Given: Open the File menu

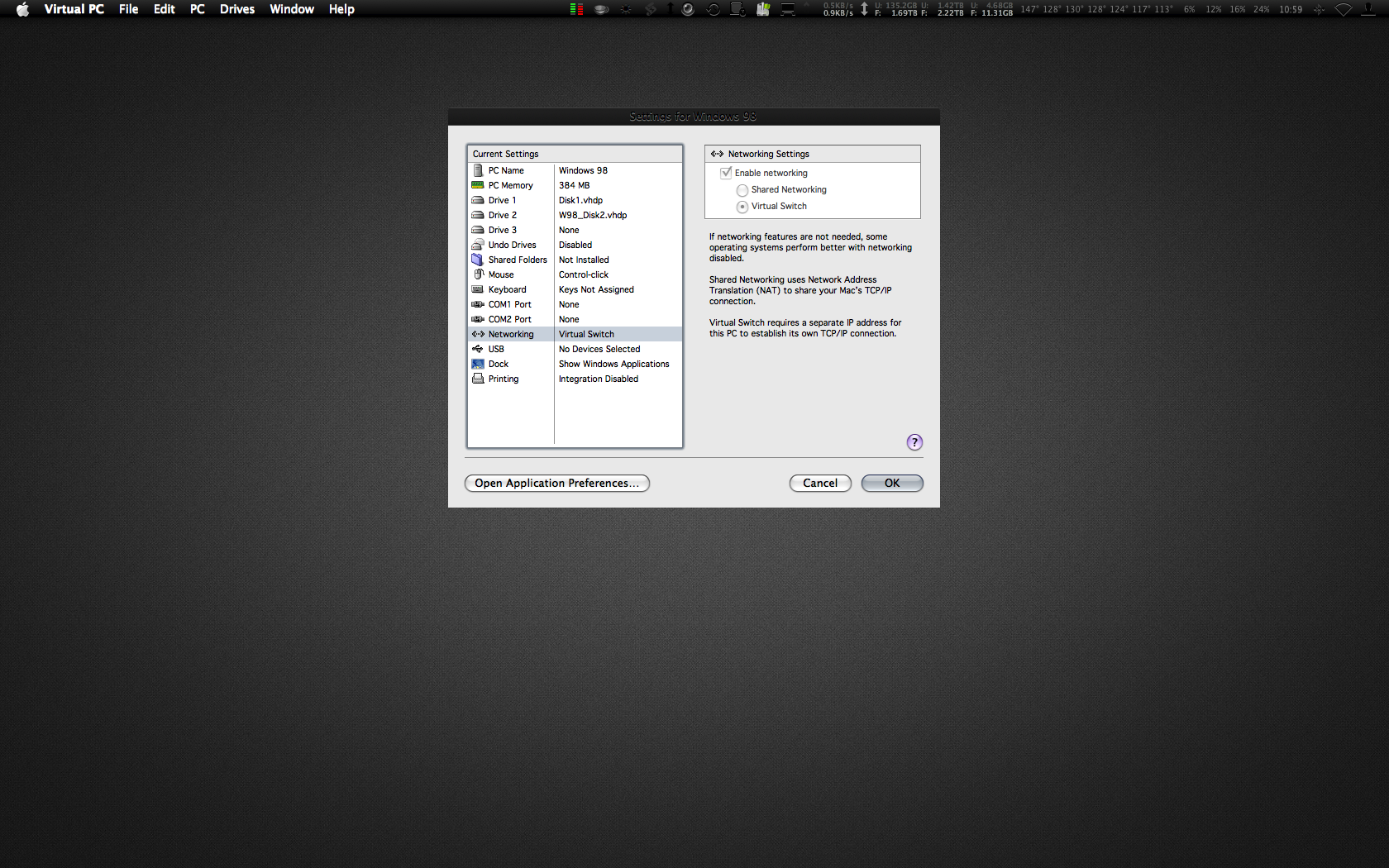Looking at the screenshot, I should pyautogui.click(x=128, y=9).
